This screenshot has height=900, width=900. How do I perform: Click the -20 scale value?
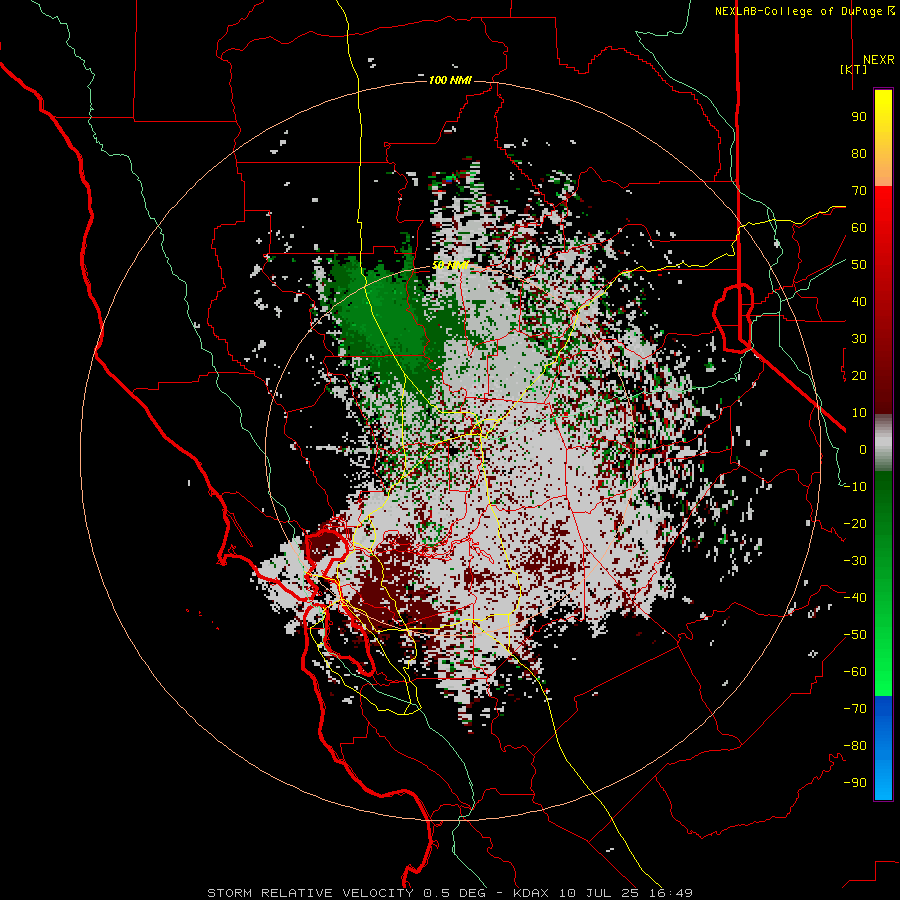point(855,523)
